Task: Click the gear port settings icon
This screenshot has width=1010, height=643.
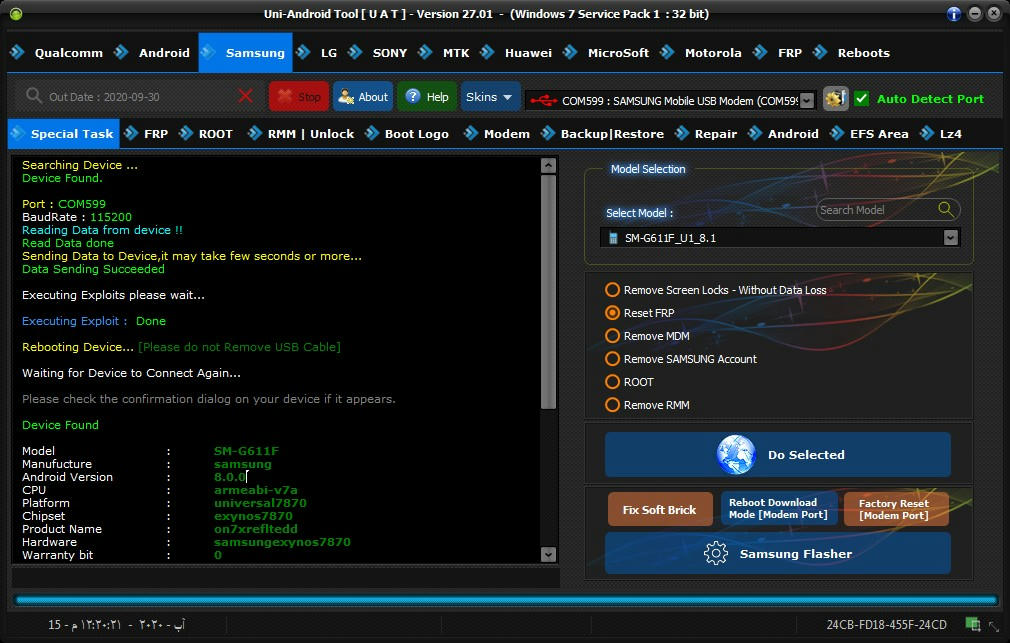Action: [x=835, y=99]
